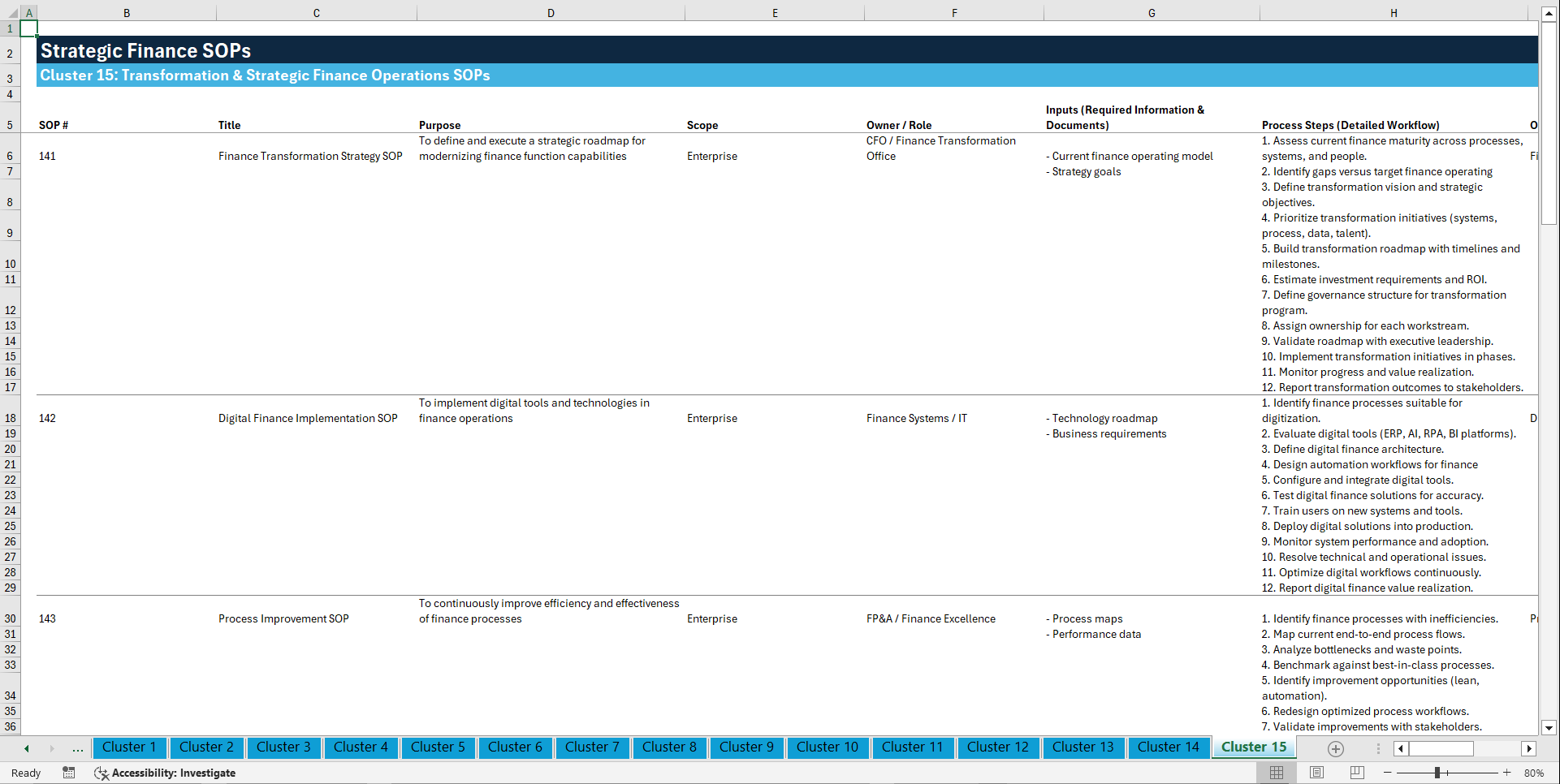Open Page Break Preview view
The height and width of the screenshot is (784, 1560).
(x=1356, y=773)
